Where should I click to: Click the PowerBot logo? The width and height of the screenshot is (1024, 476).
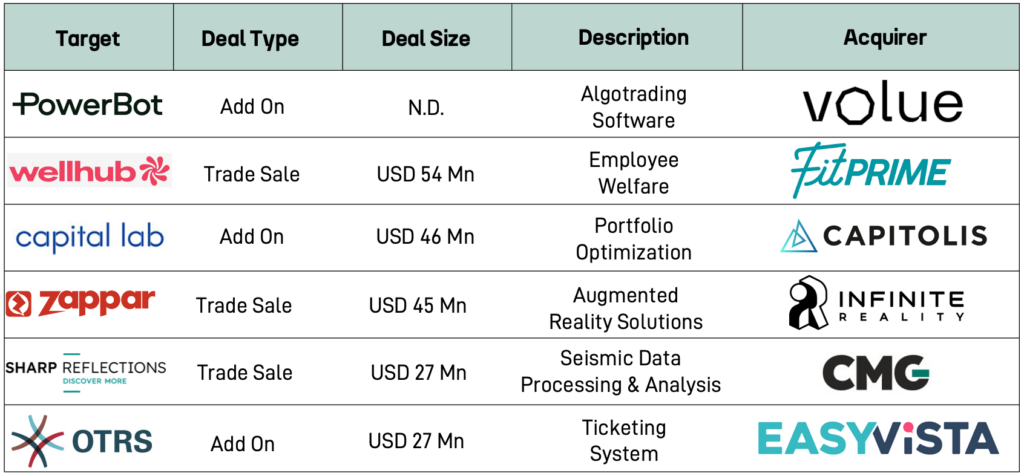click(x=88, y=104)
